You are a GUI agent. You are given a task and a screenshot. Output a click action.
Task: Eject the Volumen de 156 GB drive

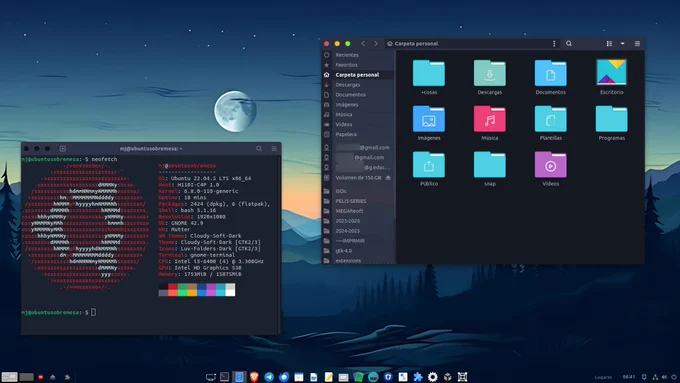click(x=388, y=178)
